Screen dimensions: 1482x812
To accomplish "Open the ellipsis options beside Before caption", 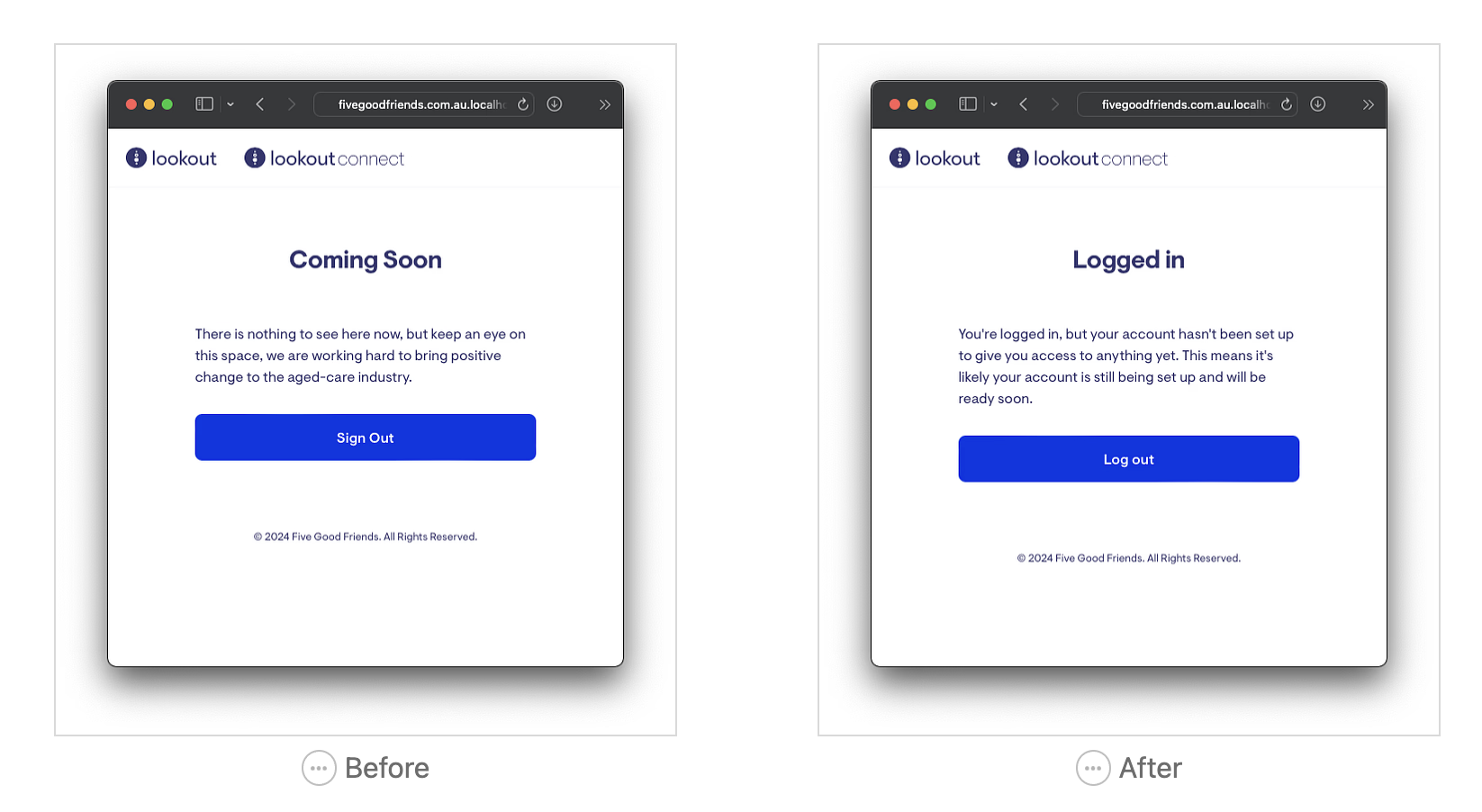I will (x=319, y=768).
